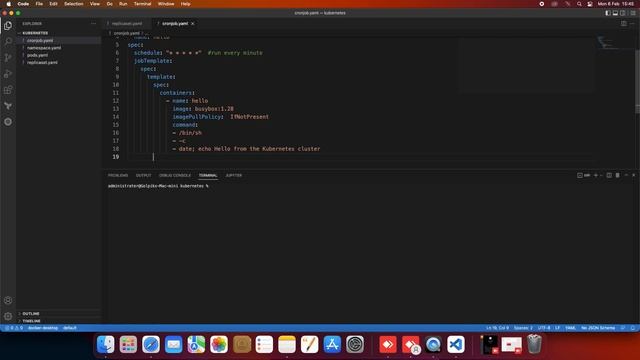Expand the TIMELINE section
Image resolution: width=640 pixels, height=360 pixels.
pos(31,321)
